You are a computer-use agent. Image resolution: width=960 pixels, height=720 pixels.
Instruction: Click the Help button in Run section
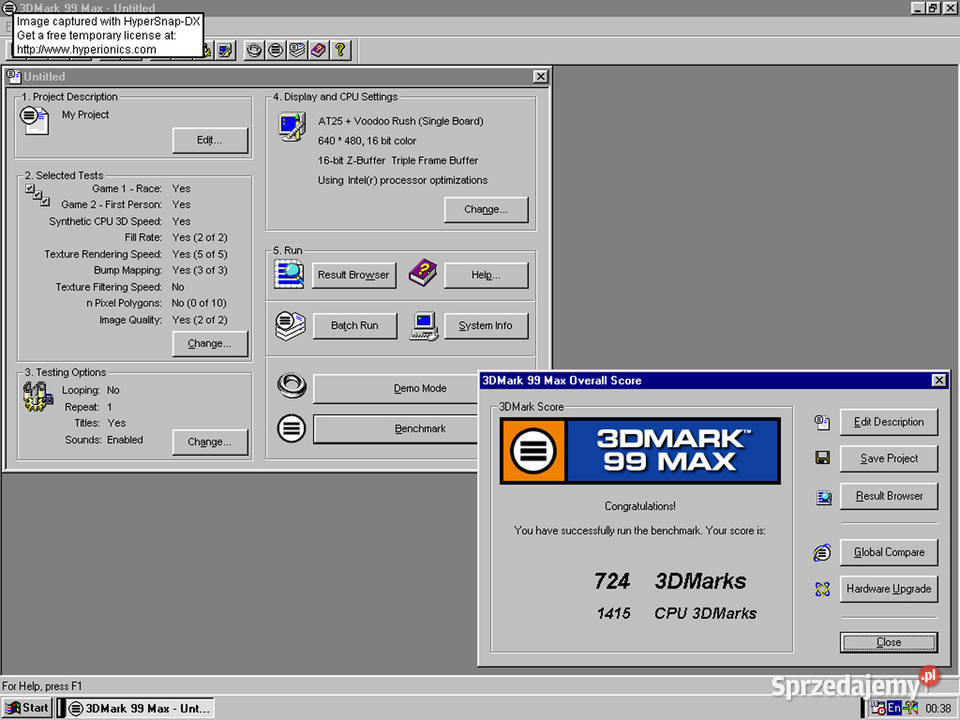click(x=486, y=275)
